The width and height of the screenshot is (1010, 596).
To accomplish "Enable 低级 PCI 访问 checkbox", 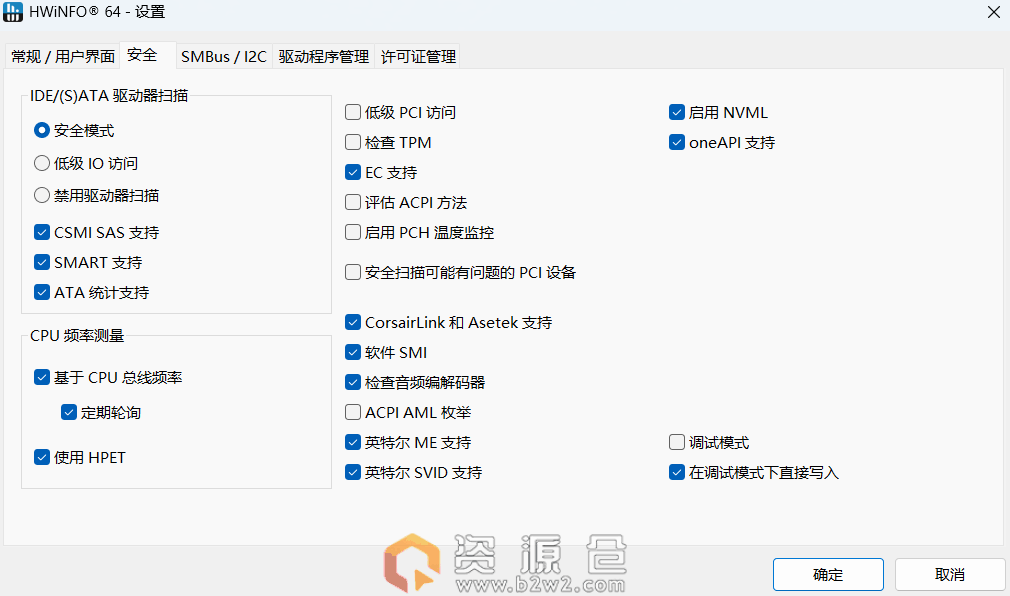I will coord(353,112).
